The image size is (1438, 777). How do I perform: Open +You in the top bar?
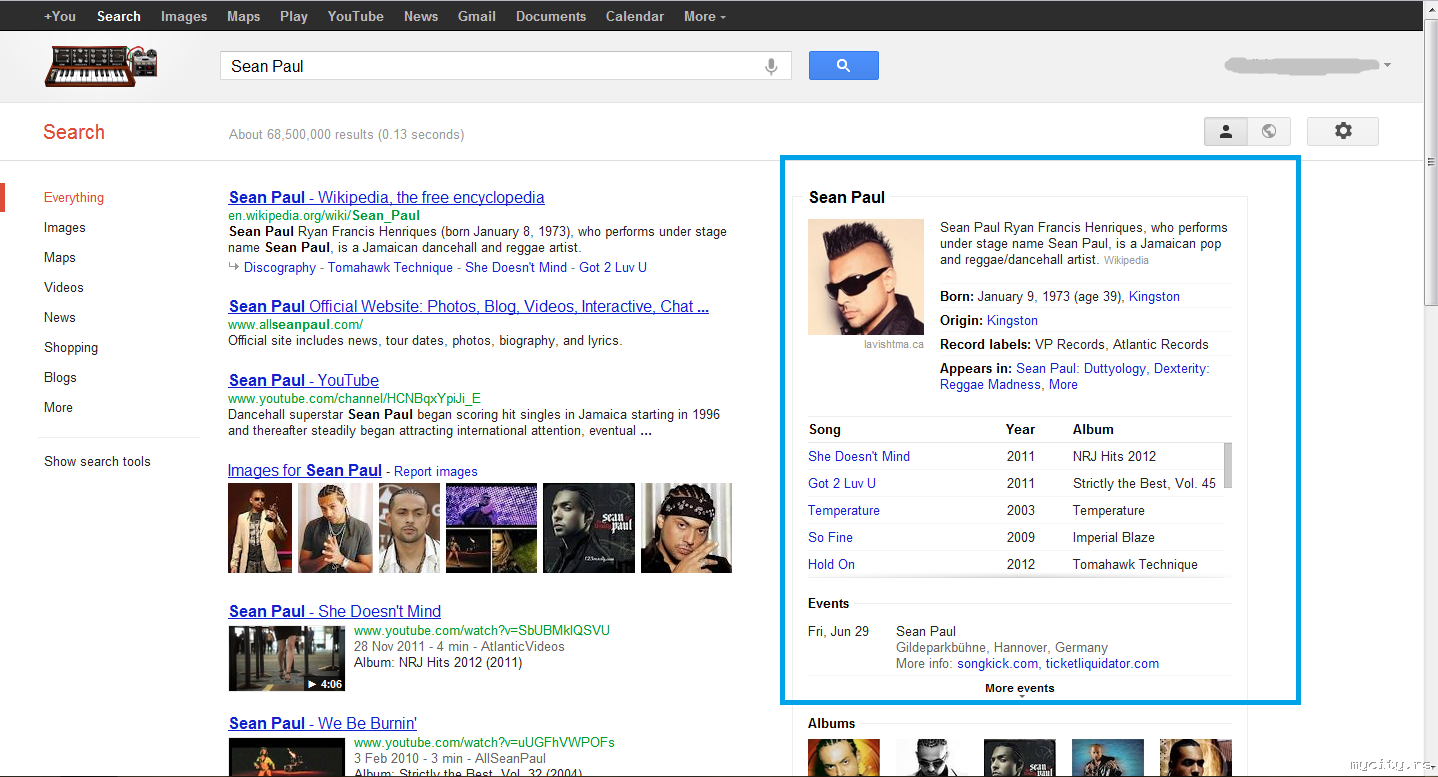(60, 16)
